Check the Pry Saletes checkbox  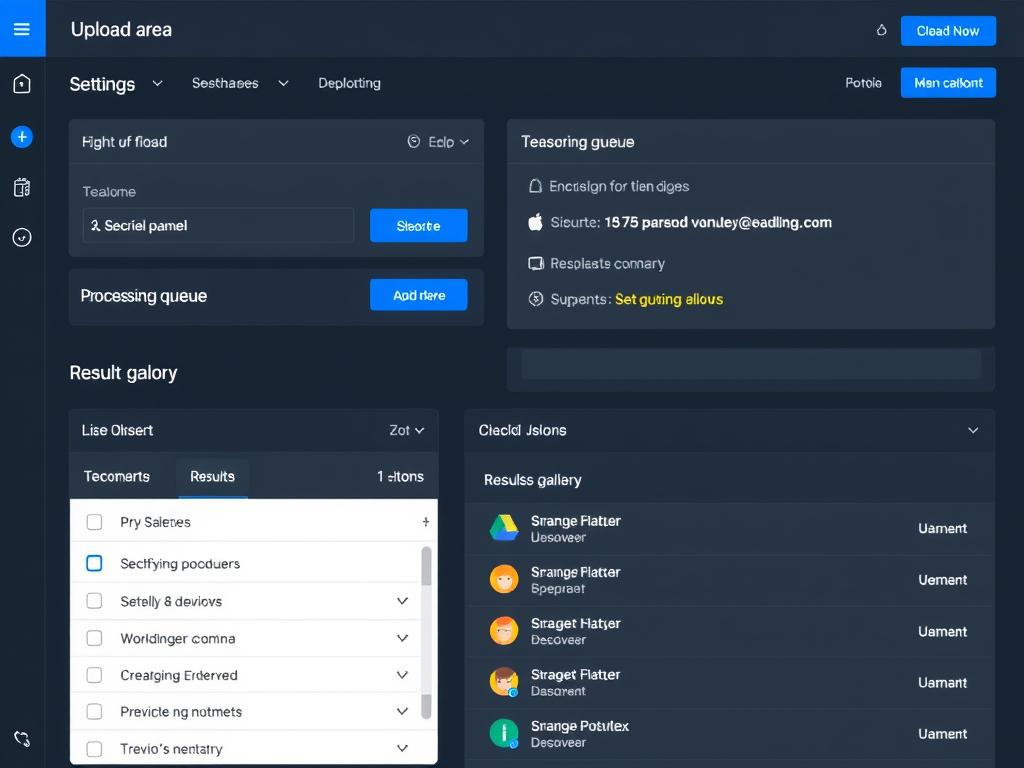[x=94, y=522]
